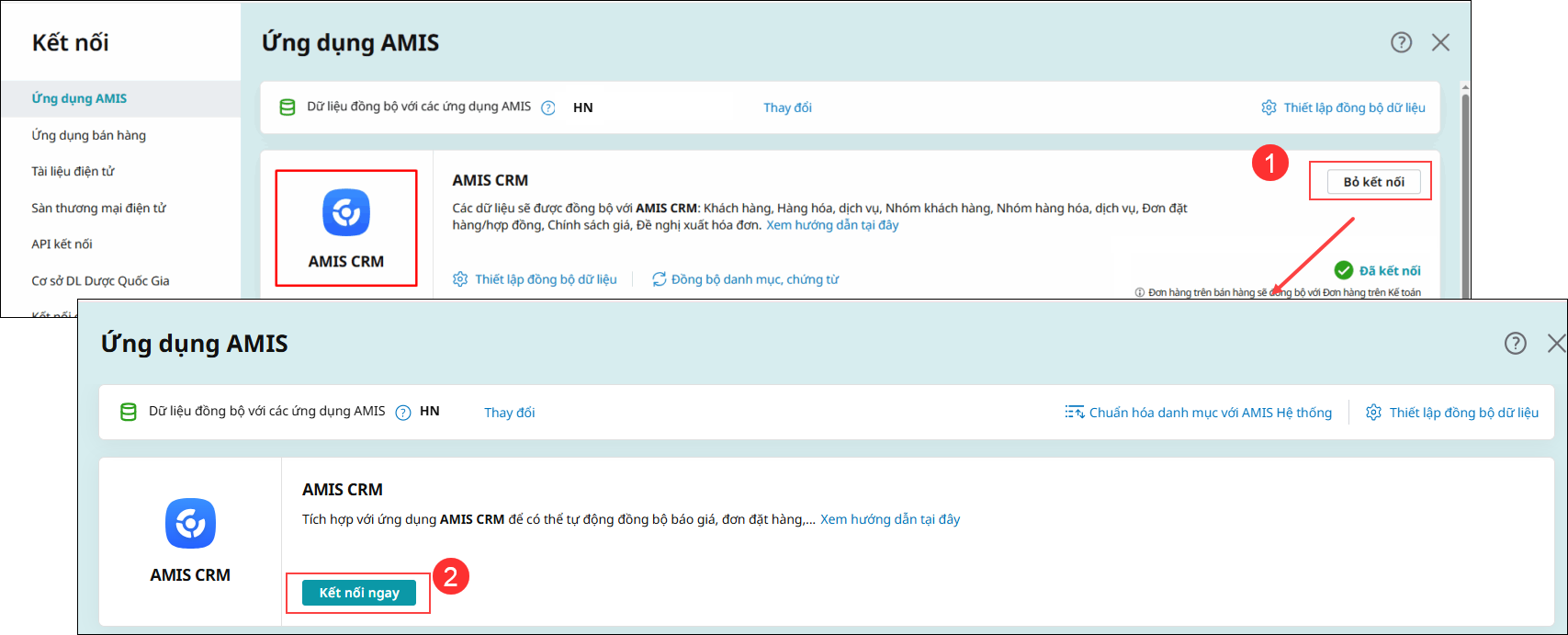Click the Chuẩn hóa danh mục list icon
Screen dimensions: 1568x635
click(1074, 413)
